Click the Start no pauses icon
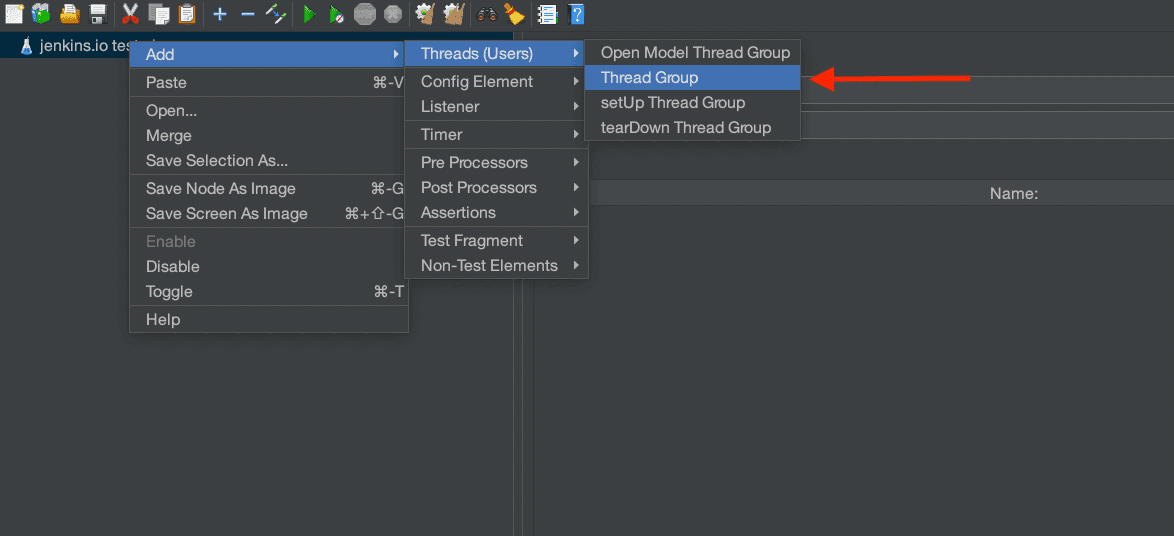The width and height of the screenshot is (1174, 536). [337, 14]
